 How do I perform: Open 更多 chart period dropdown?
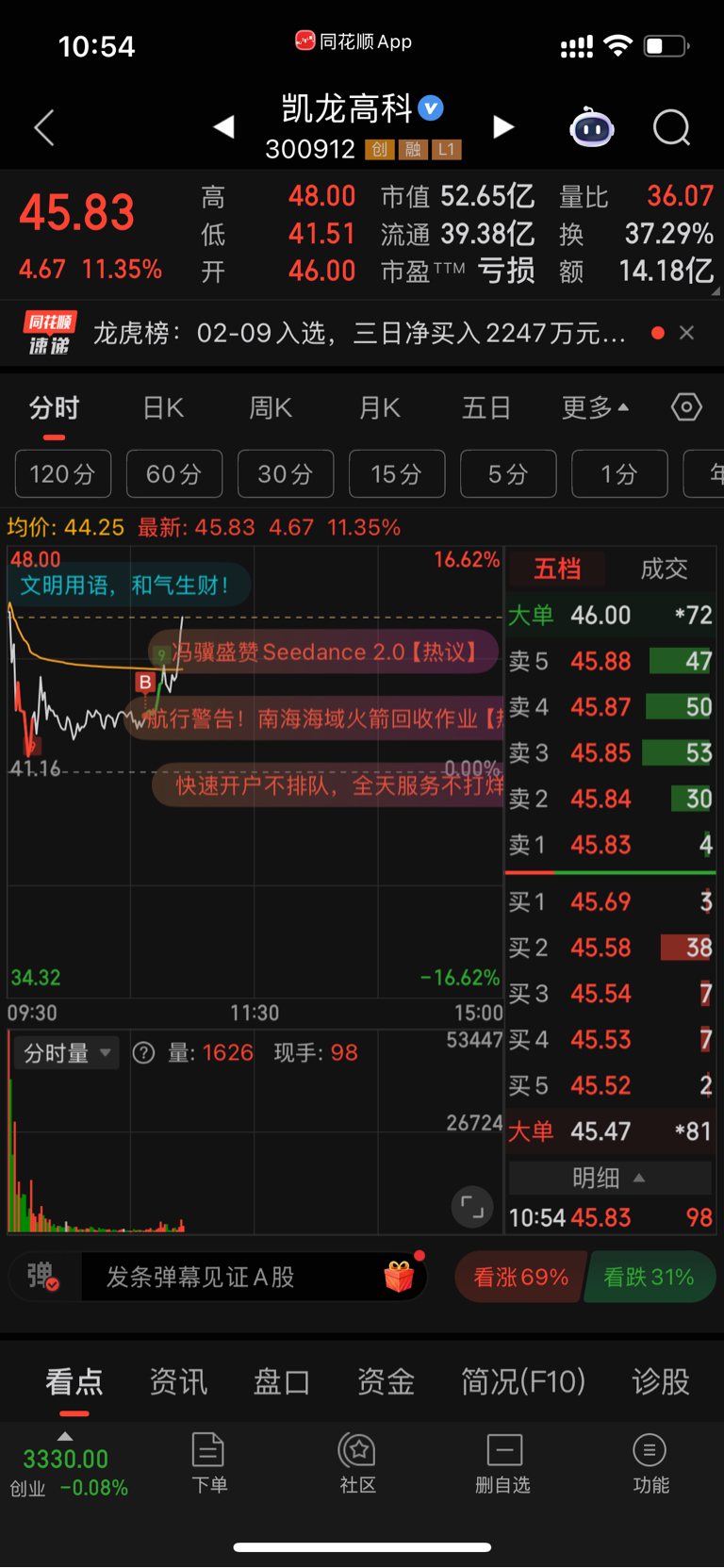(x=596, y=407)
